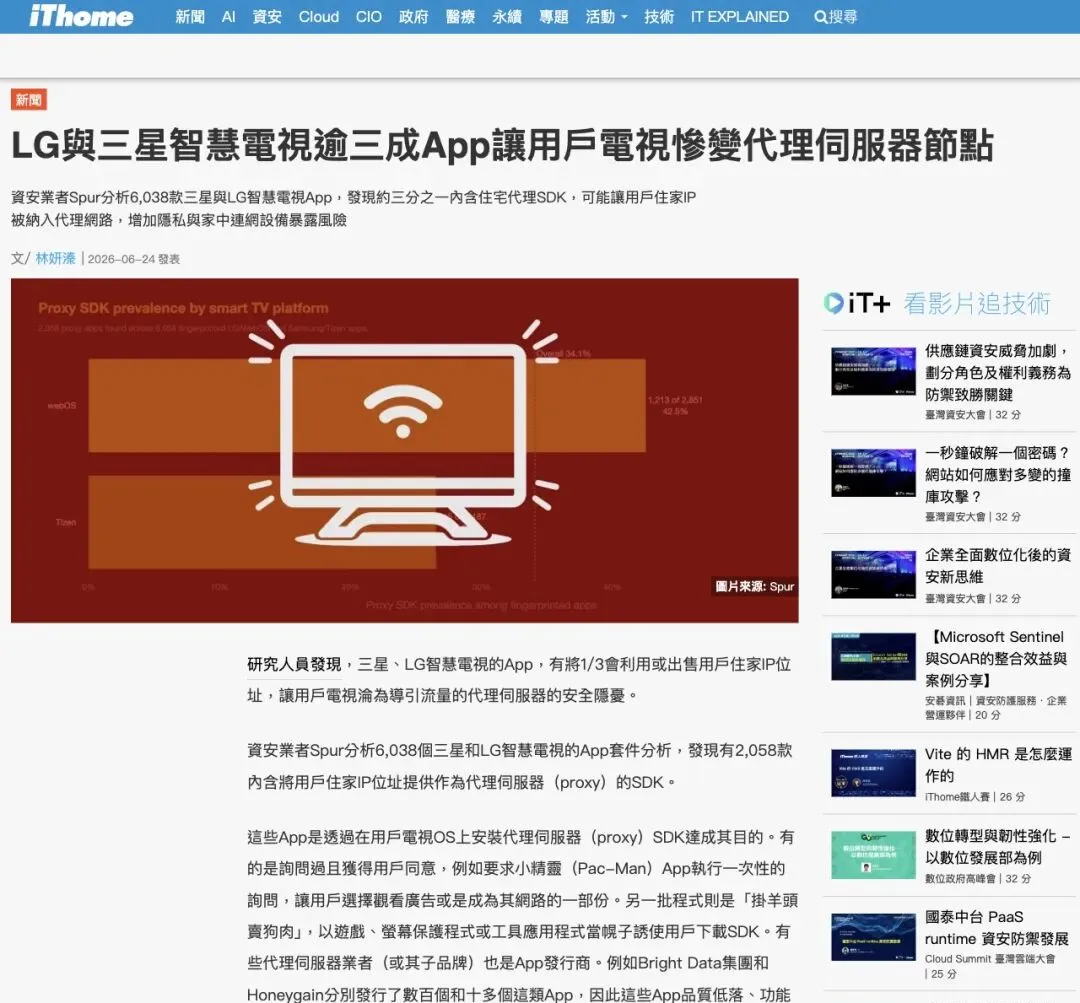Click iThome鐵人賽 | 26 分 label
The height and width of the screenshot is (1003, 1080).
pos(975,797)
